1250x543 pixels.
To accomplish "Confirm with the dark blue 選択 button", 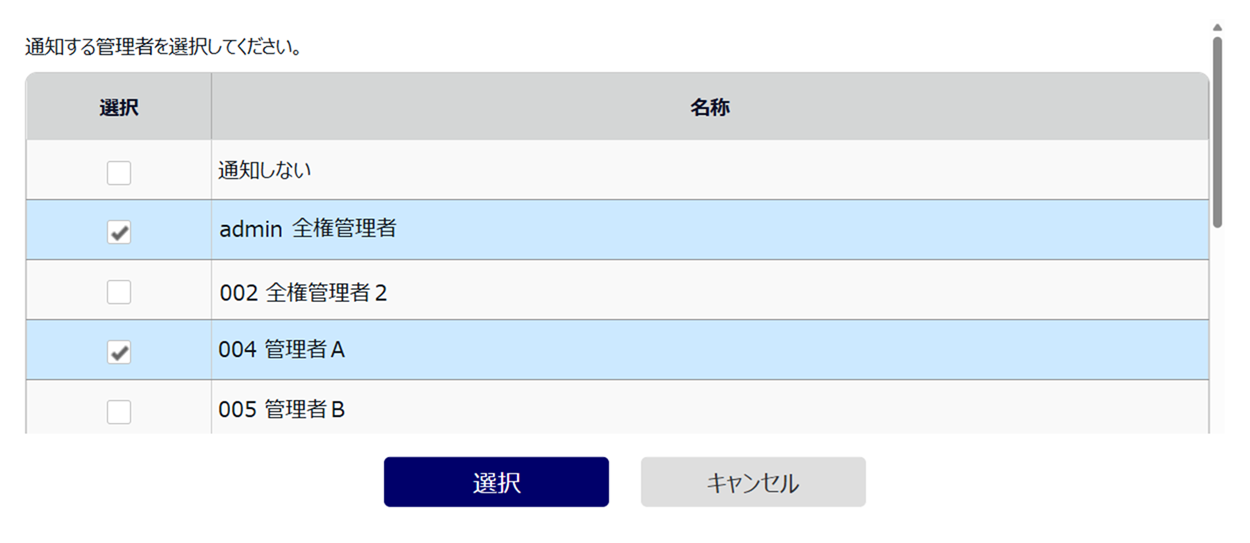I will coord(496,482).
